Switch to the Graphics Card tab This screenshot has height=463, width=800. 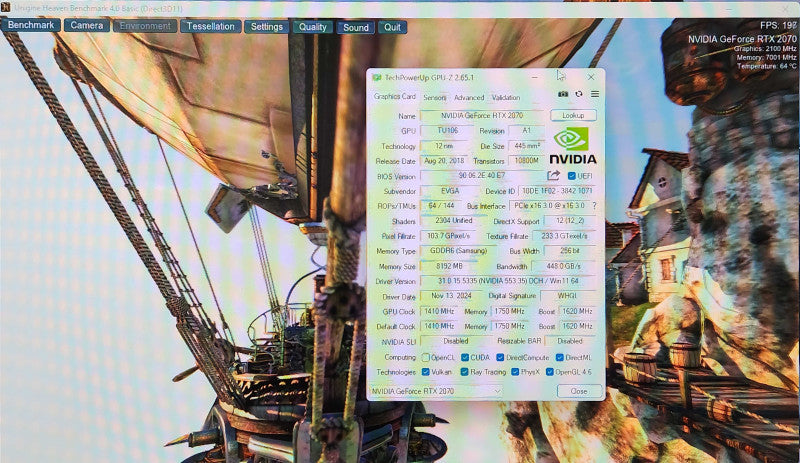click(x=394, y=96)
